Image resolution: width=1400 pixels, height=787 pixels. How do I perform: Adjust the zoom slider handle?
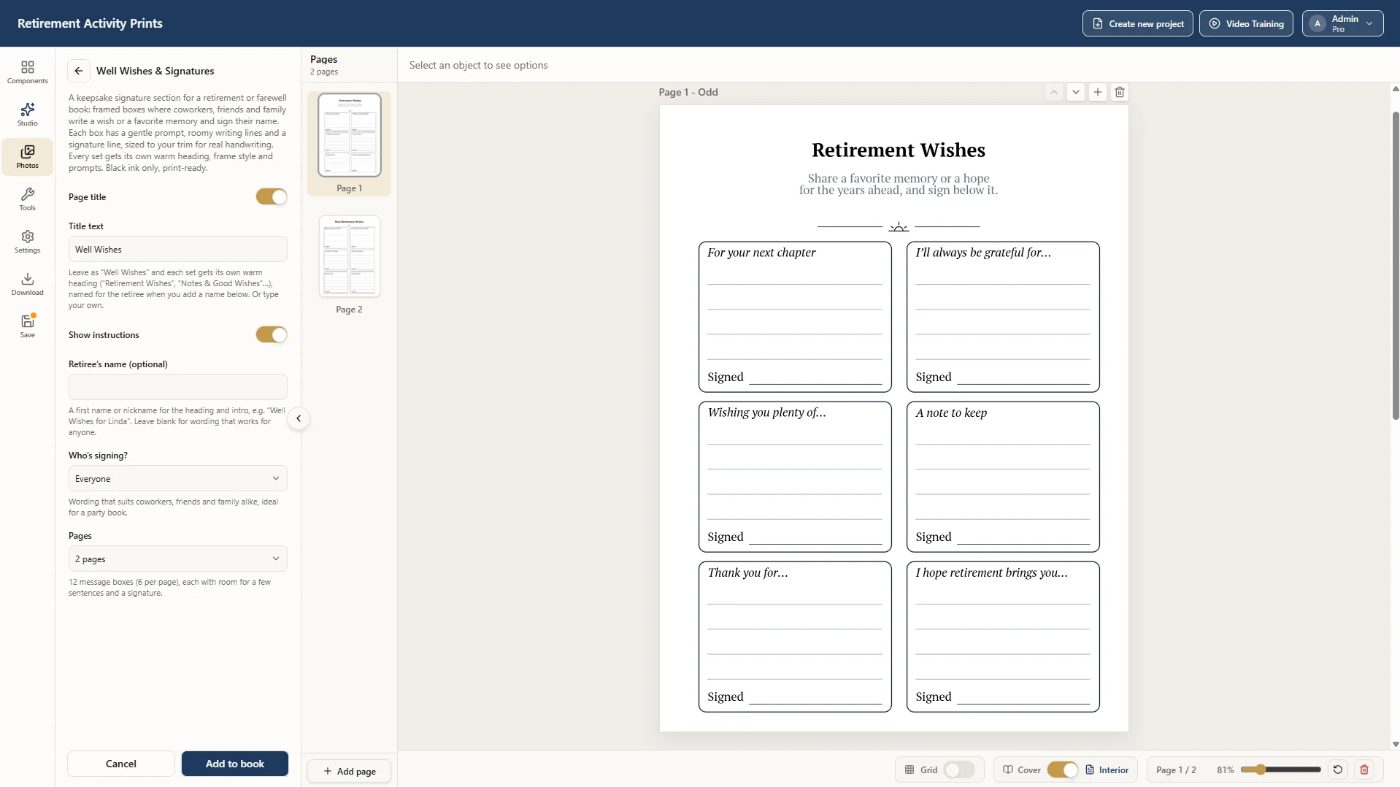point(1260,770)
